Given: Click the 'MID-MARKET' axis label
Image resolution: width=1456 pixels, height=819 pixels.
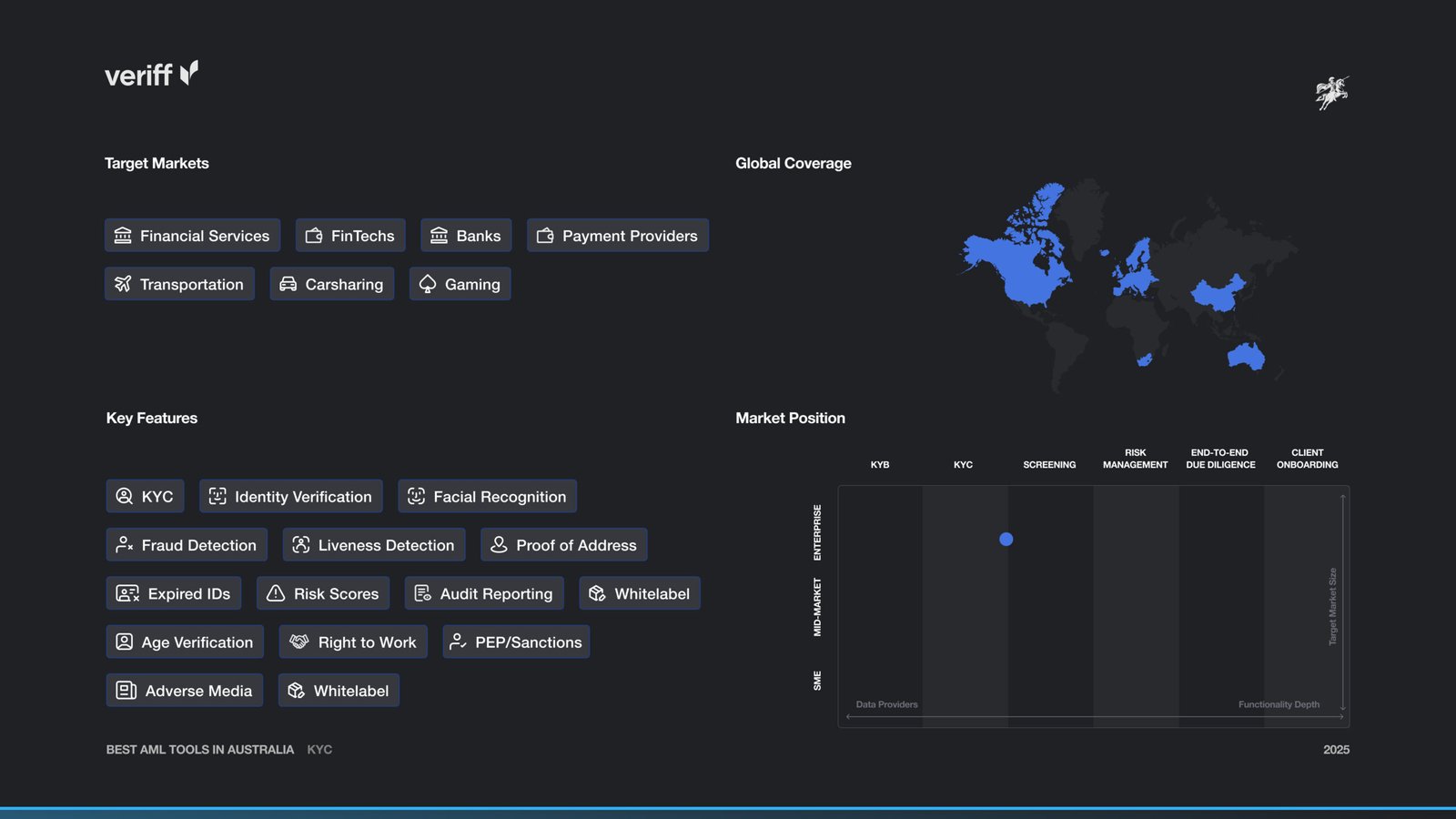Looking at the screenshot, I should point(817,607).
